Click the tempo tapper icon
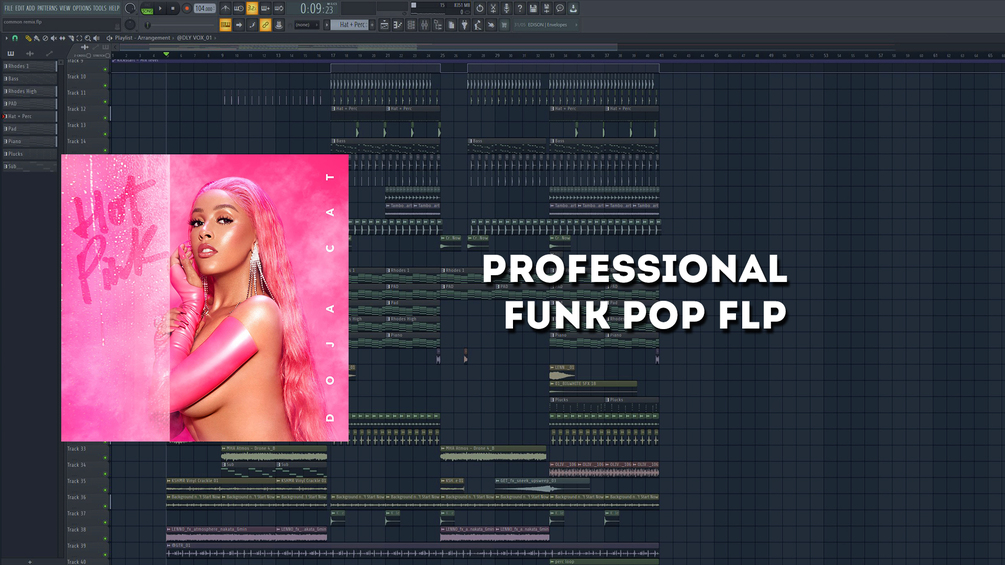The image size is (1005, 565). (478, 25)
